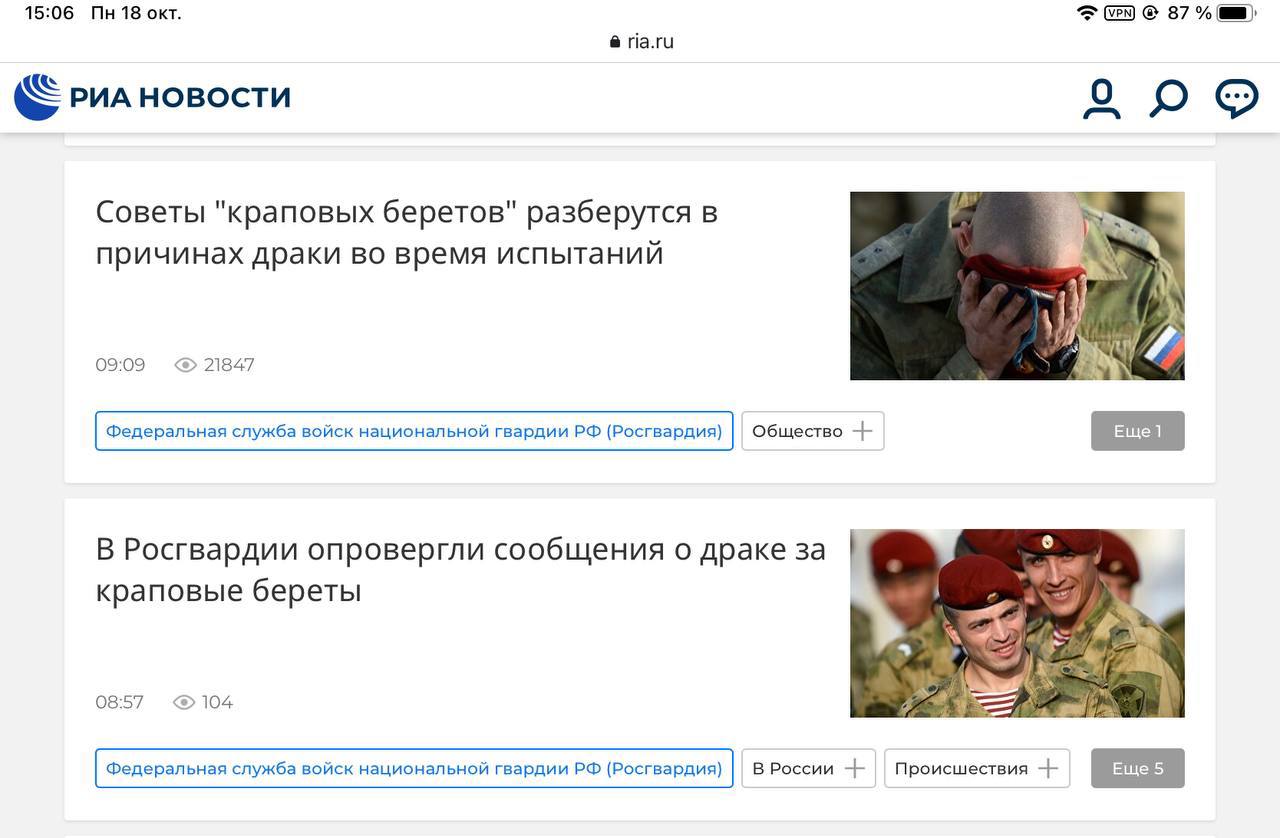Tap the rotation lock status icon
Screen dimensions: 1280x838
1150,13
